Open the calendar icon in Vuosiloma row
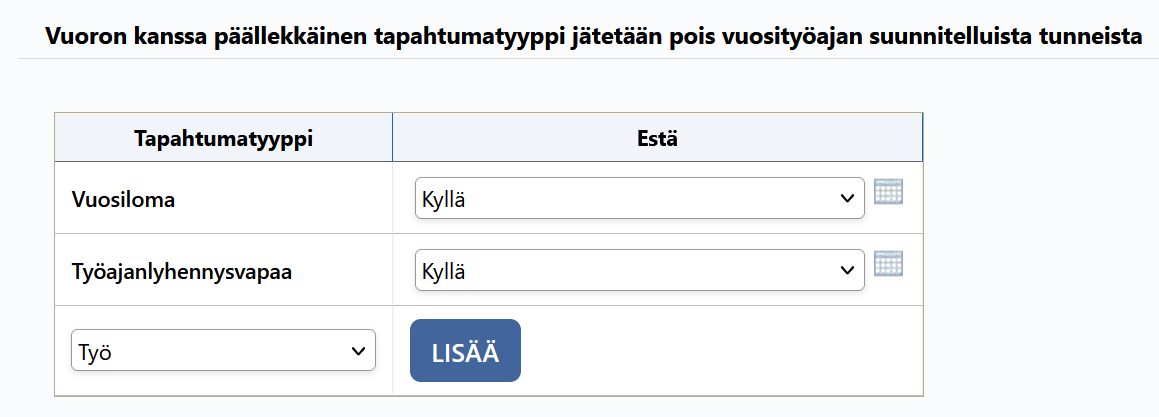Screen dimensions: 1159x417 [x=888, y=191]
